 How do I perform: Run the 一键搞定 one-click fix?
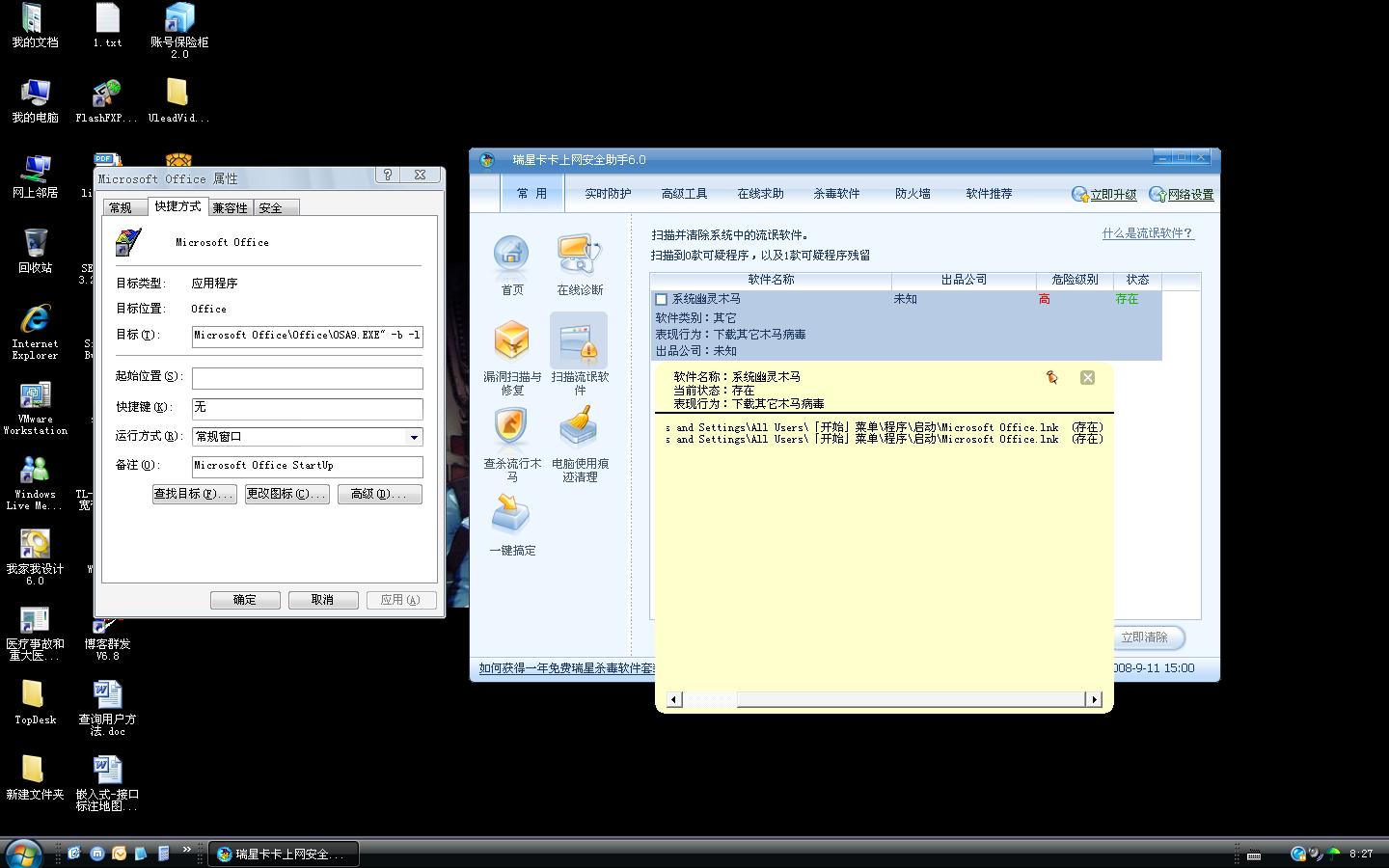pos(512,525)
